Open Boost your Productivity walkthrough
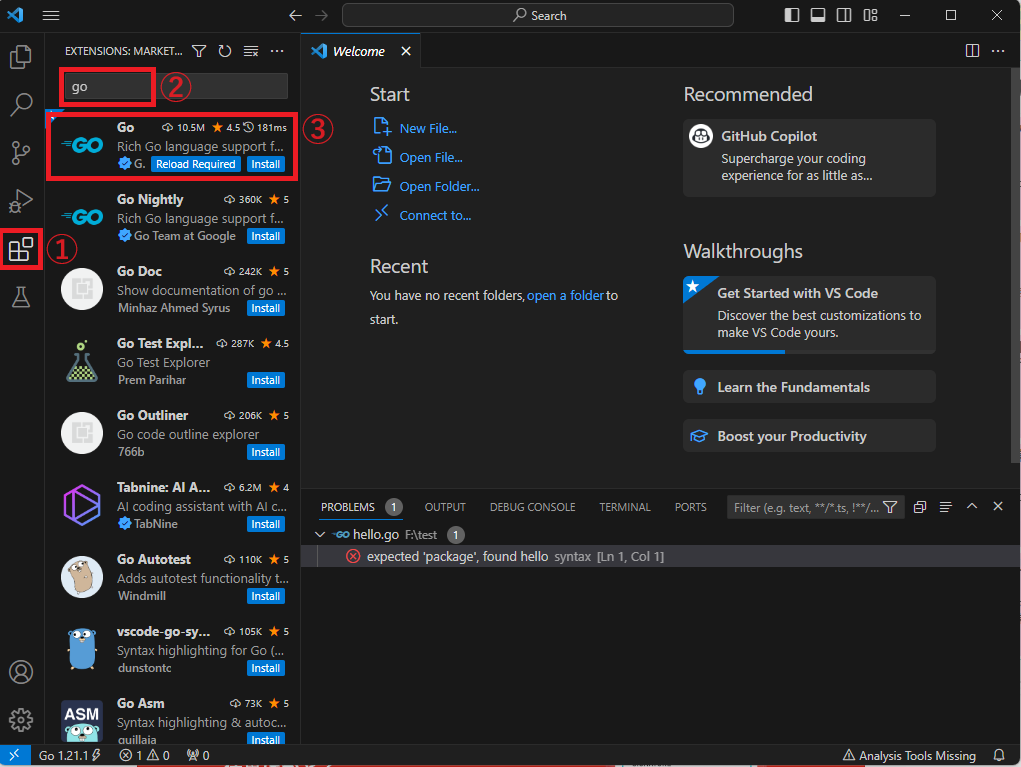This screenshot has width=1021, height=767. (x=809, y=436)
